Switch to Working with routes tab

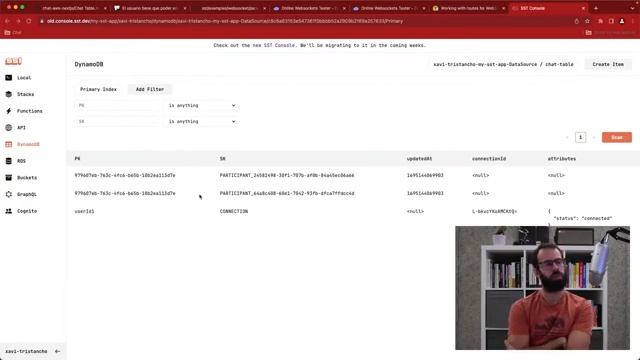pyautogui.click(x=469, y=8)
